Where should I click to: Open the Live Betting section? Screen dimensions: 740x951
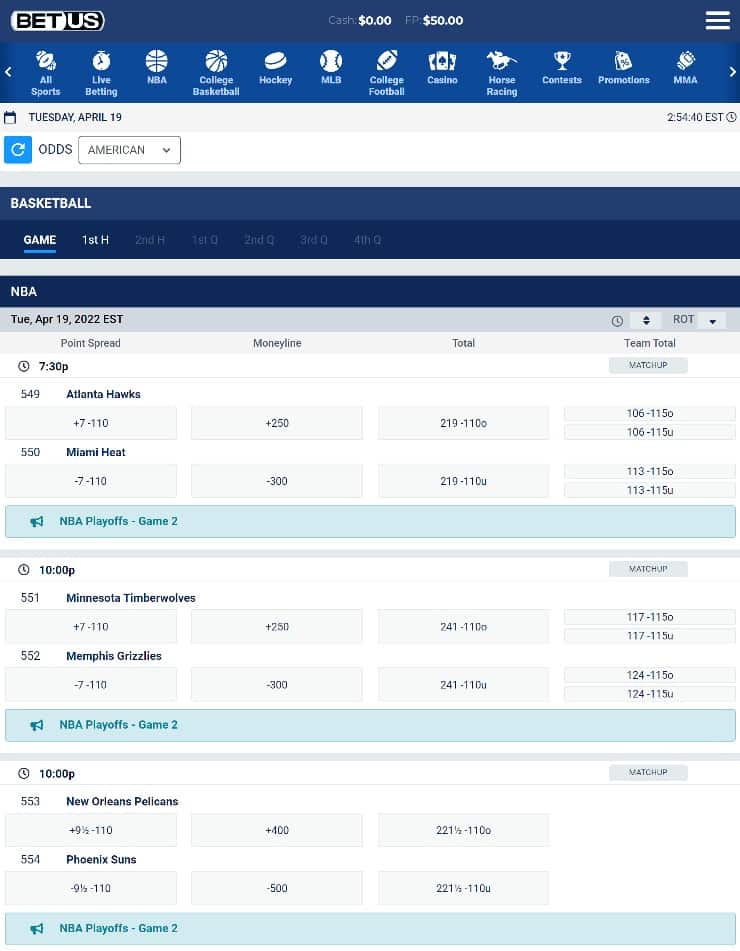[x=101, y=73]
